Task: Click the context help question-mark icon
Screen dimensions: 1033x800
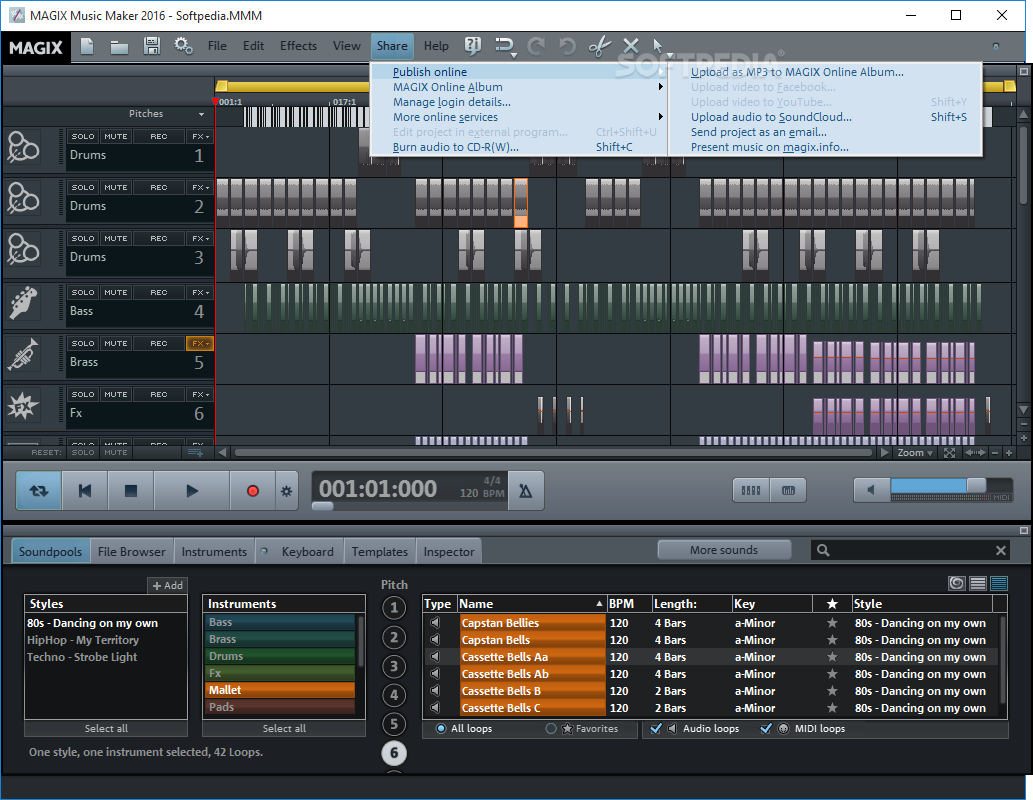Action: pos(472,45)
